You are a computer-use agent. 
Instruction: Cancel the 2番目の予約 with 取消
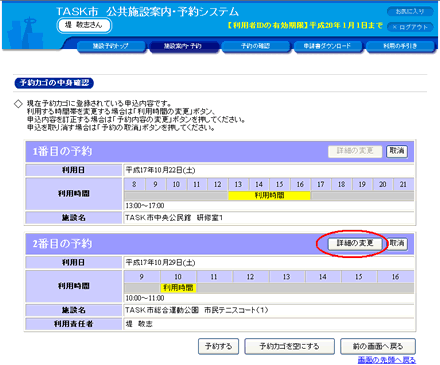(397, 243)
